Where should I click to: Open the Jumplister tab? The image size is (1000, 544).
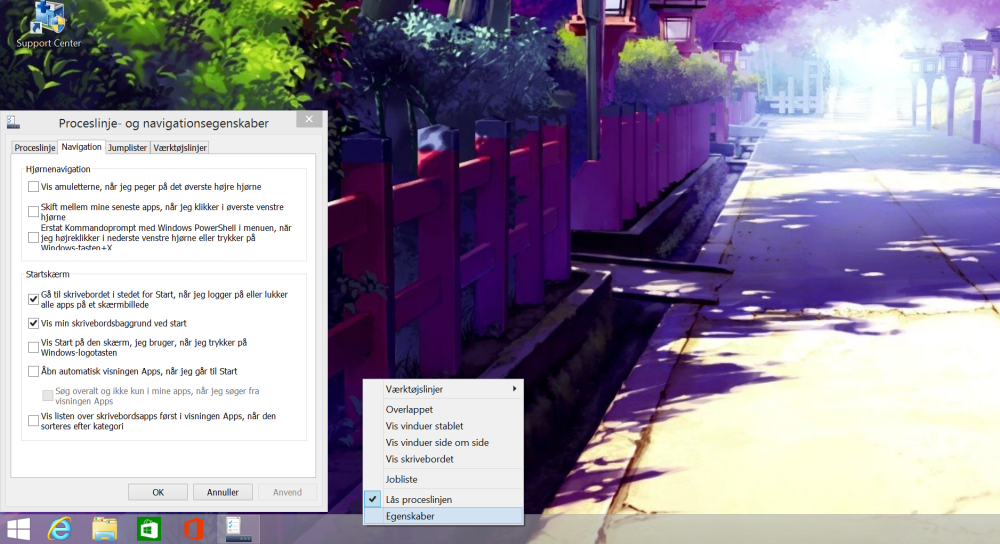tap(128, 147)
